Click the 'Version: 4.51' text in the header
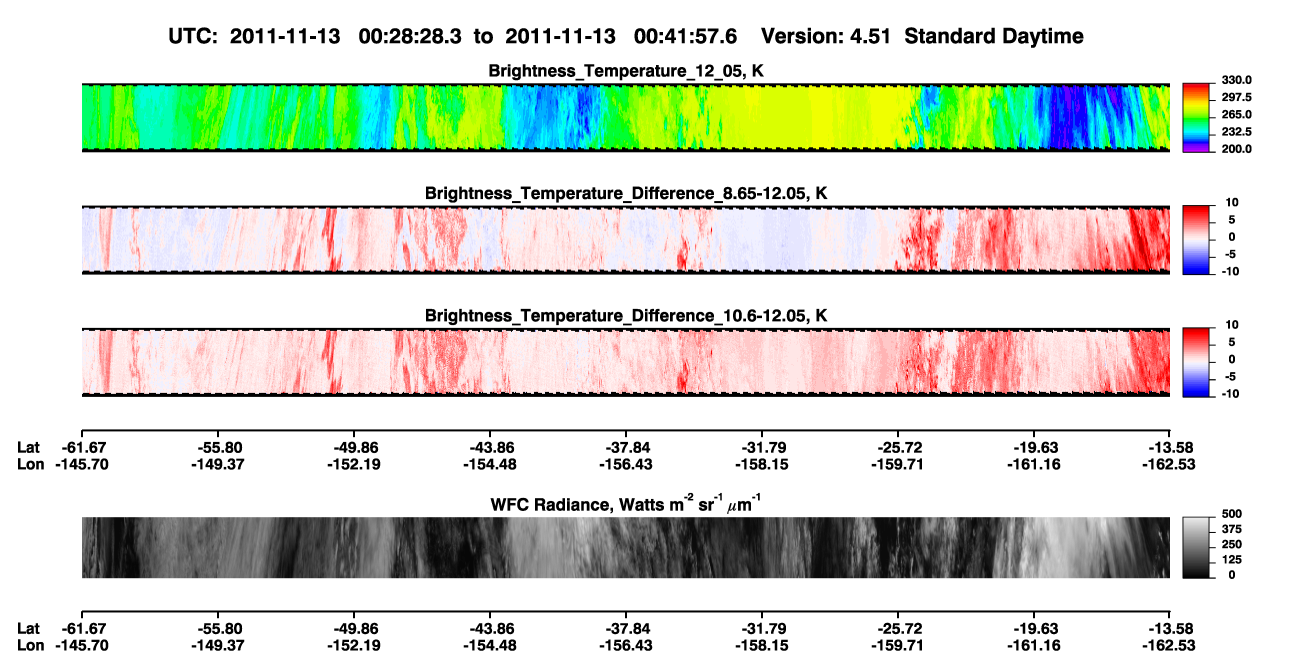 tap(826, 37)
